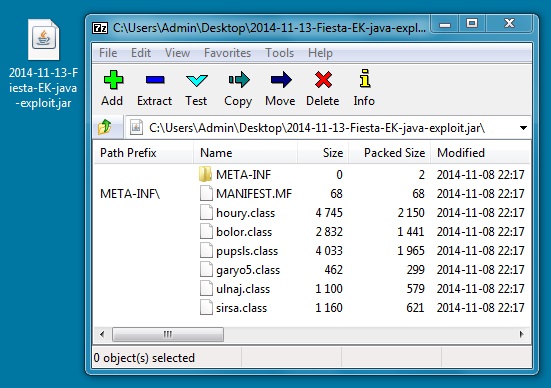
Task: Click the horizontal scrollbar right arrow
Action: pos(521,334)
